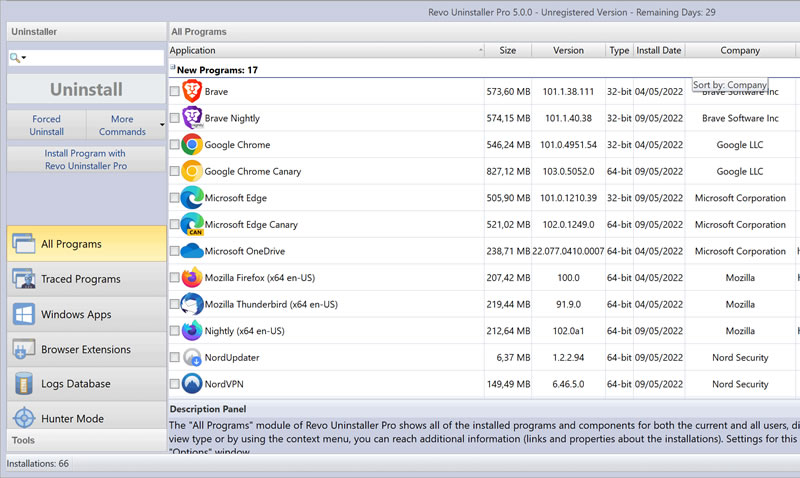Collapse the New Programs group
The width and height of the screenshot is (800, 478).
click(172, 67)
